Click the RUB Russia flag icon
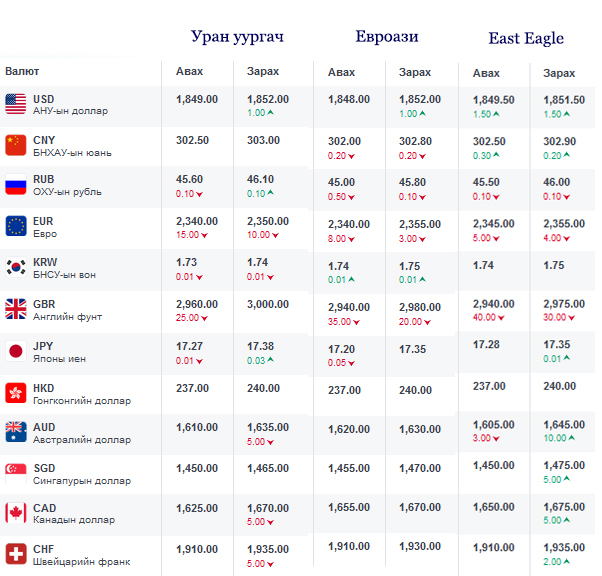This screenshot has width=602, height=576. [x=16, y=185]
